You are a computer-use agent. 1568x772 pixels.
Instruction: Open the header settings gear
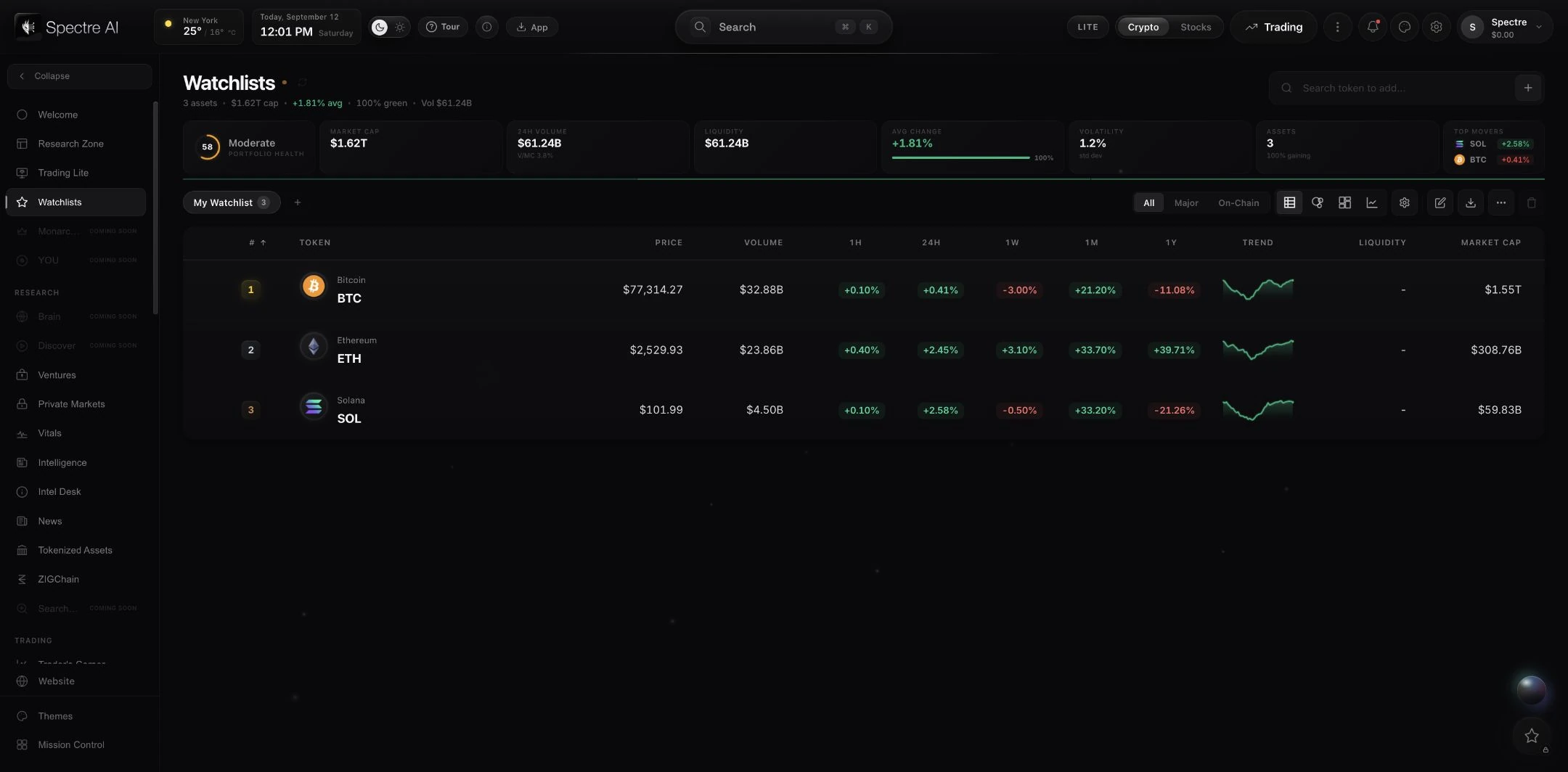(1437, 27)
